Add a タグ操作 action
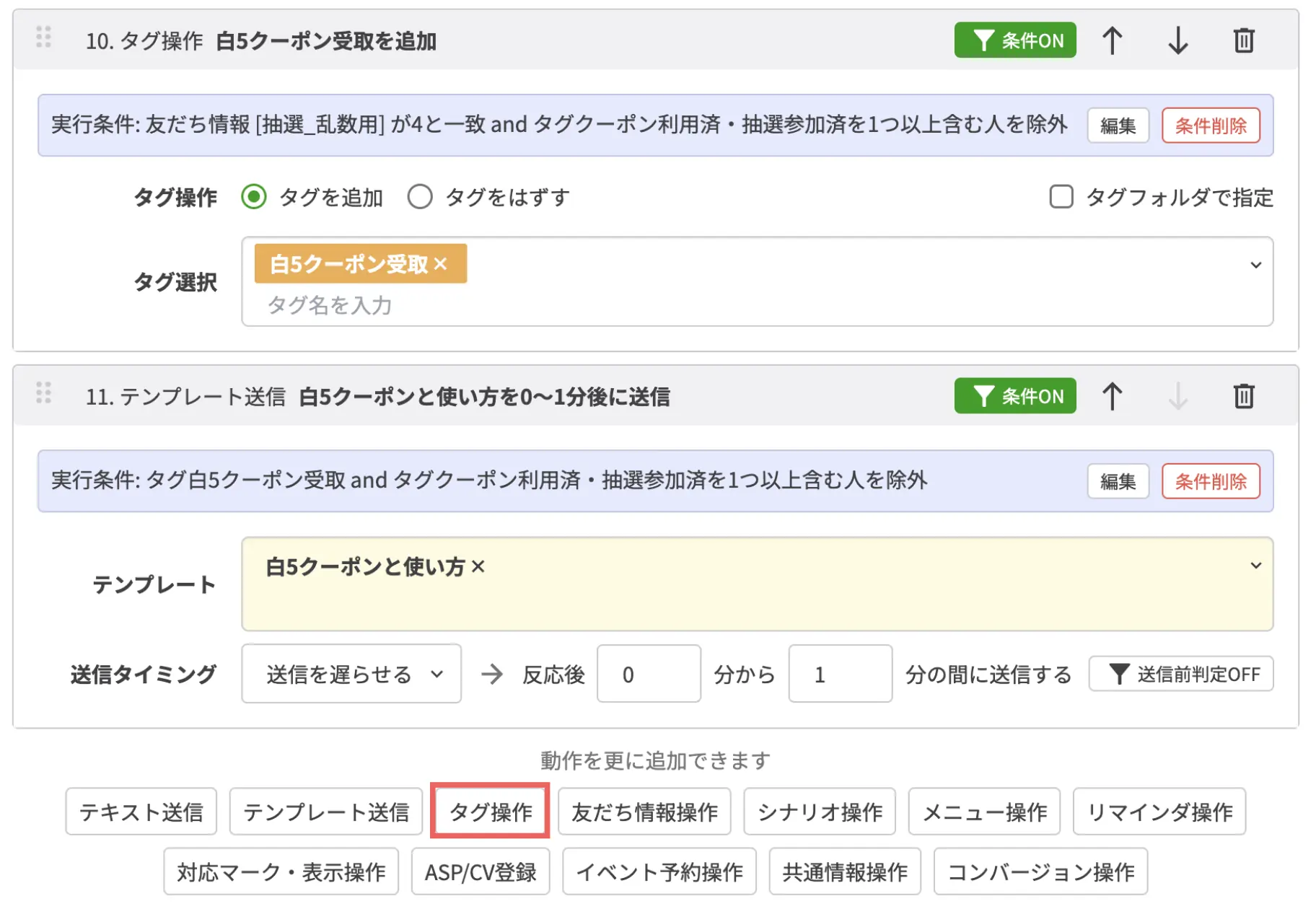Screen dimensions: 1316x909 pos(491,812)
